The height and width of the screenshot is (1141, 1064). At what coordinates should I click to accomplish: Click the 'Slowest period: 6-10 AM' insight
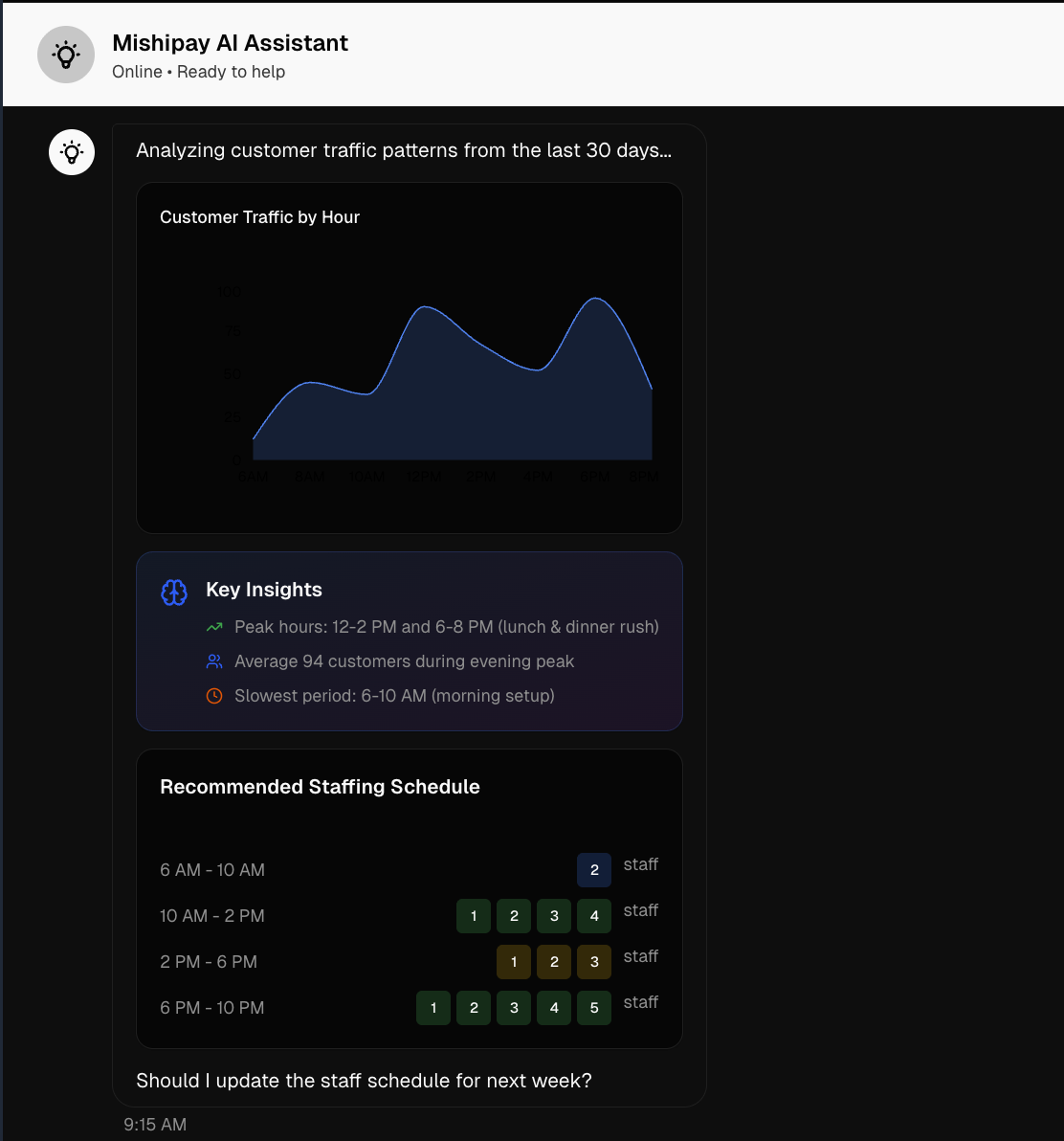click(x=394, y=696)
